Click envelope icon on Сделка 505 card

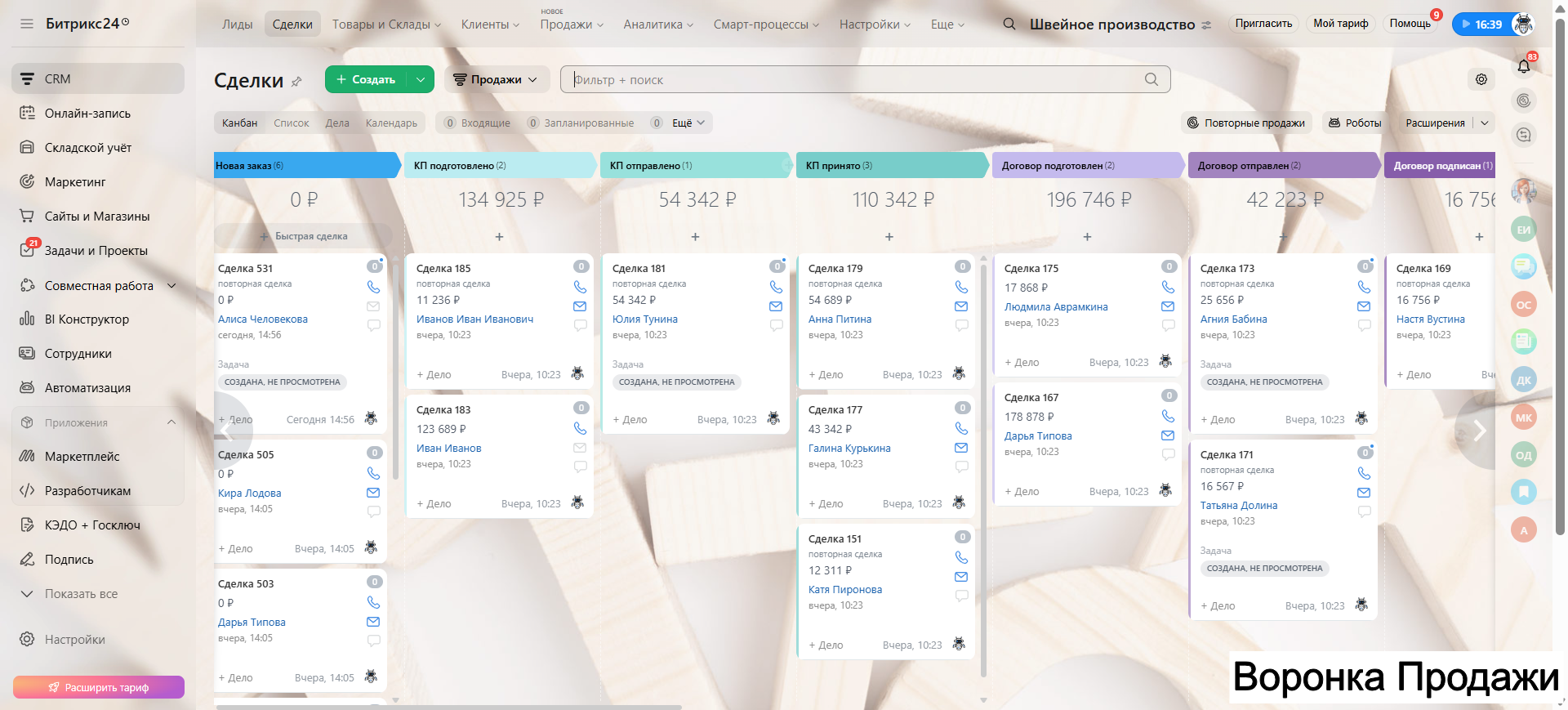pyautogui.click(x=373, y=493)
